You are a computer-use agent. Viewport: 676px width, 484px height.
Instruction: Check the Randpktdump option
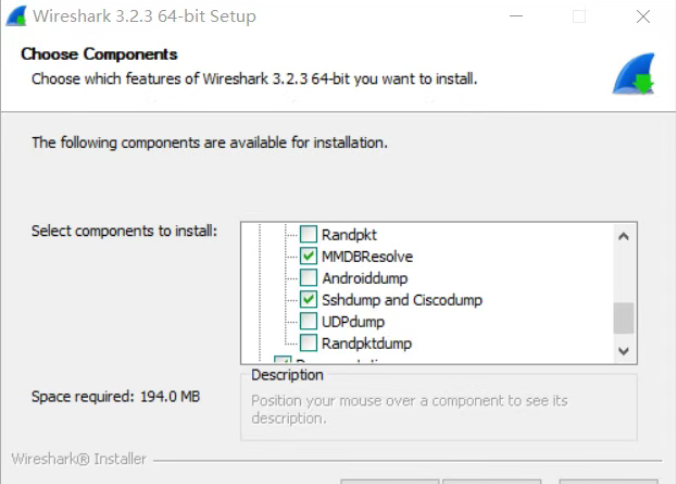click(308, 343)
